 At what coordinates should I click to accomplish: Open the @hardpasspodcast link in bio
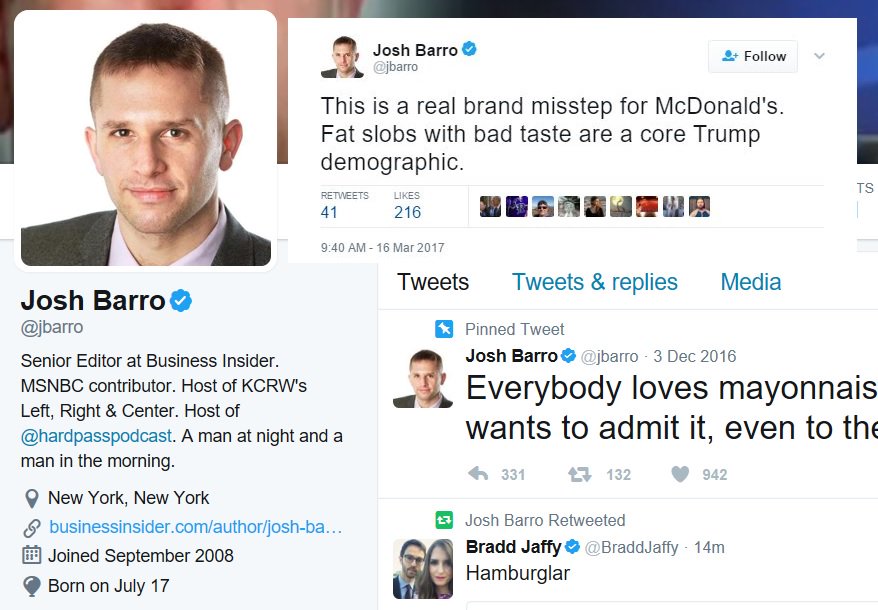(96, 436)
